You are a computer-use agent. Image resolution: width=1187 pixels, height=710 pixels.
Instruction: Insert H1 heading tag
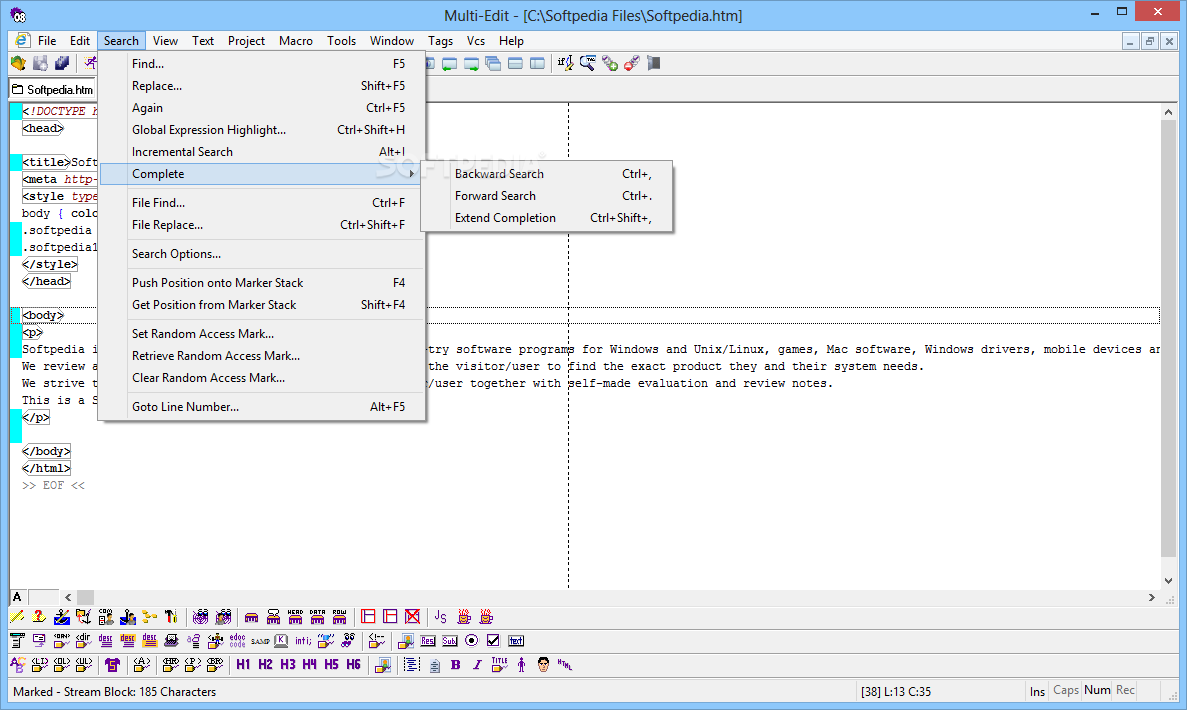tap(243, 664)
